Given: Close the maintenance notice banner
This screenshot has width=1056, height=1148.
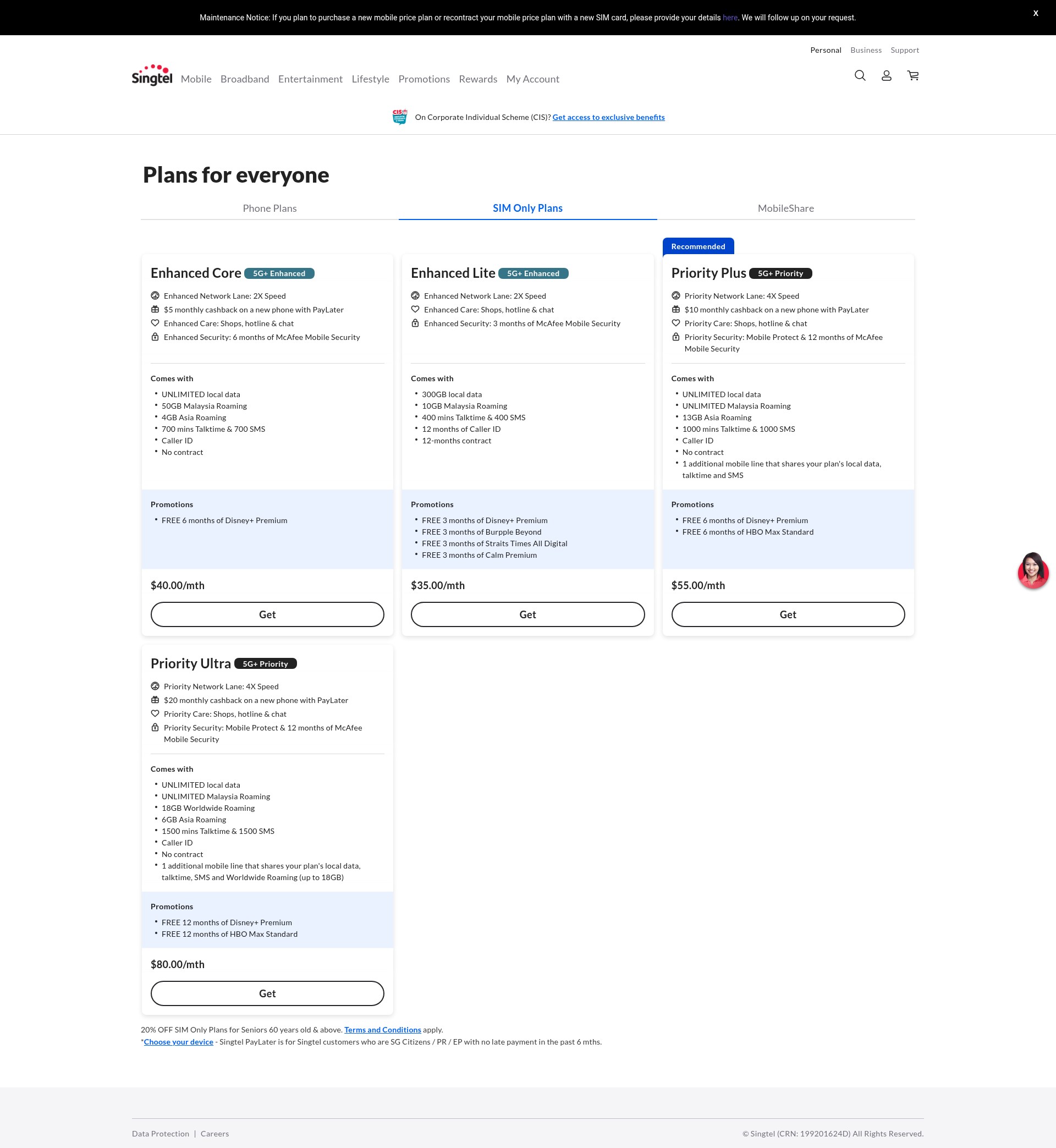Looking at the screenshot, I should tap(1036, 13).
